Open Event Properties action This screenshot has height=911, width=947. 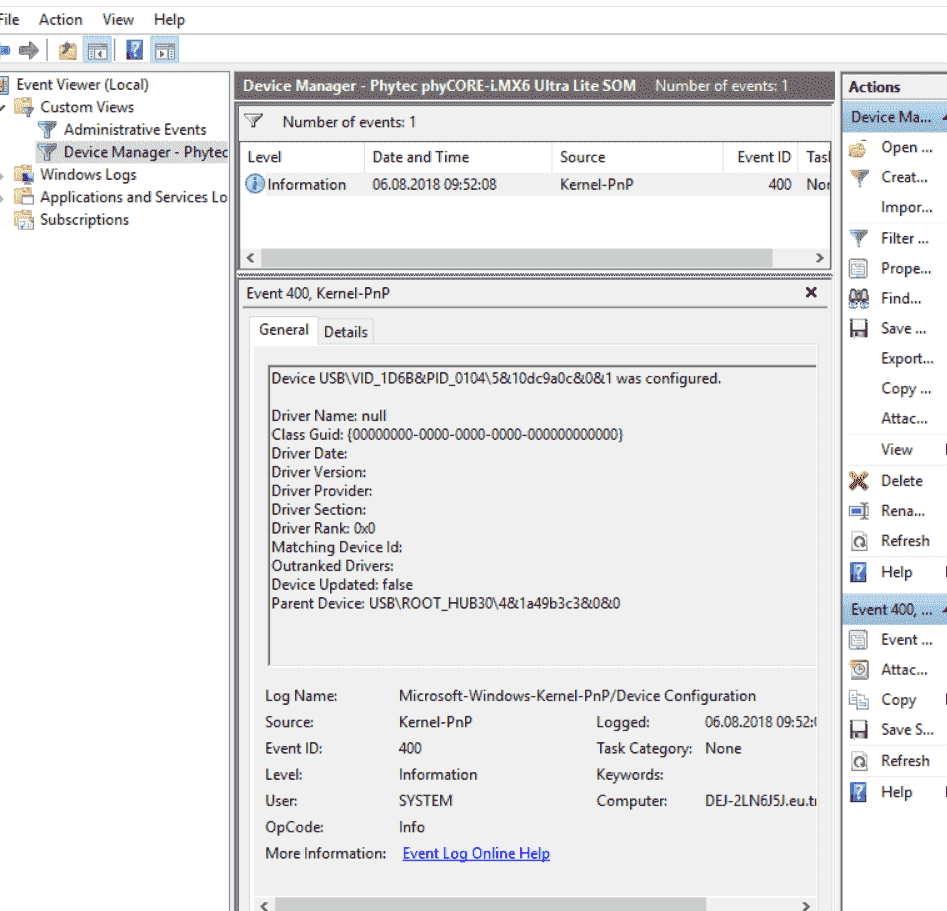pyautogui.click(x=891, y=640)
